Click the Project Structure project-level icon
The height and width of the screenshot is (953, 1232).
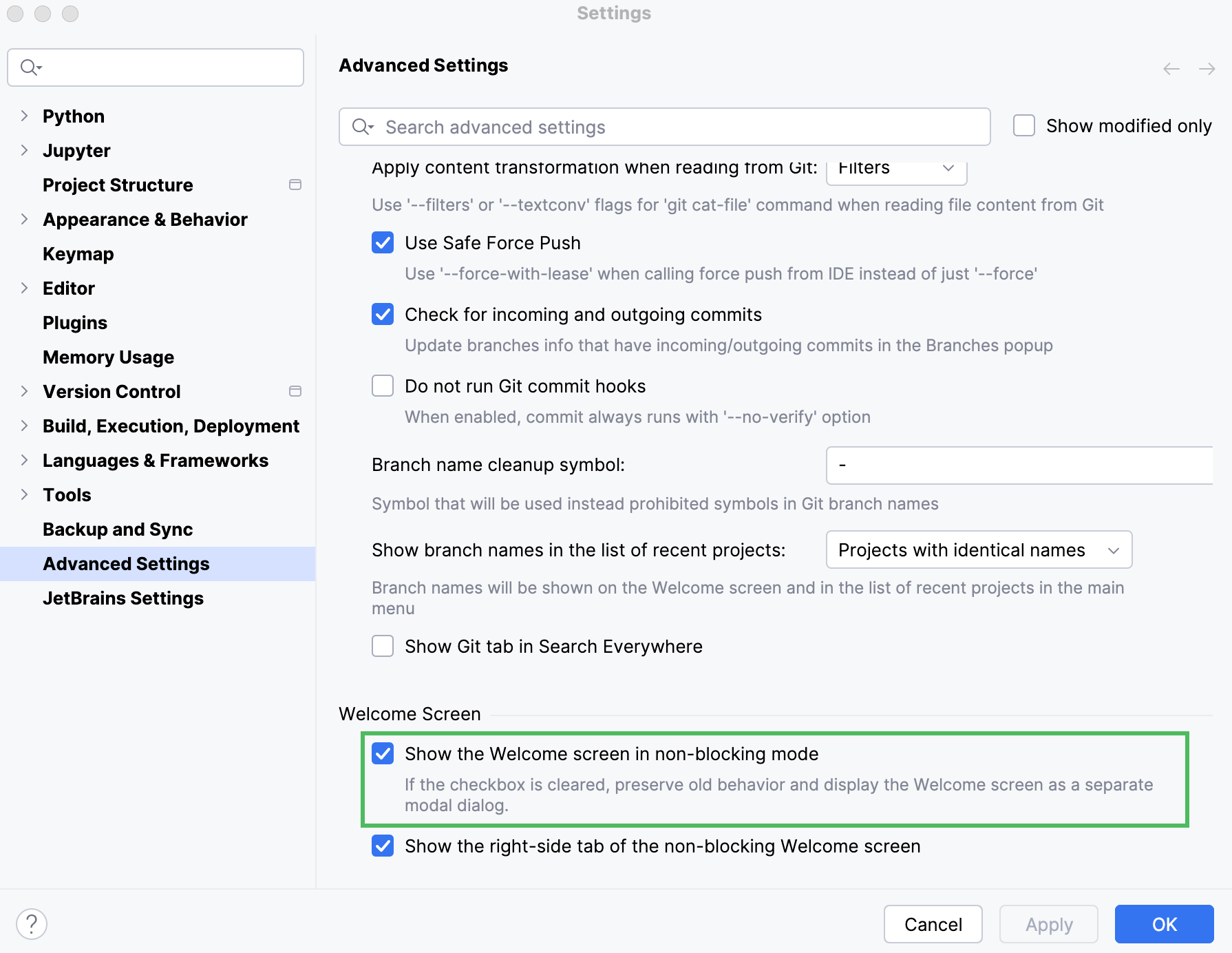tap(295, 185)
